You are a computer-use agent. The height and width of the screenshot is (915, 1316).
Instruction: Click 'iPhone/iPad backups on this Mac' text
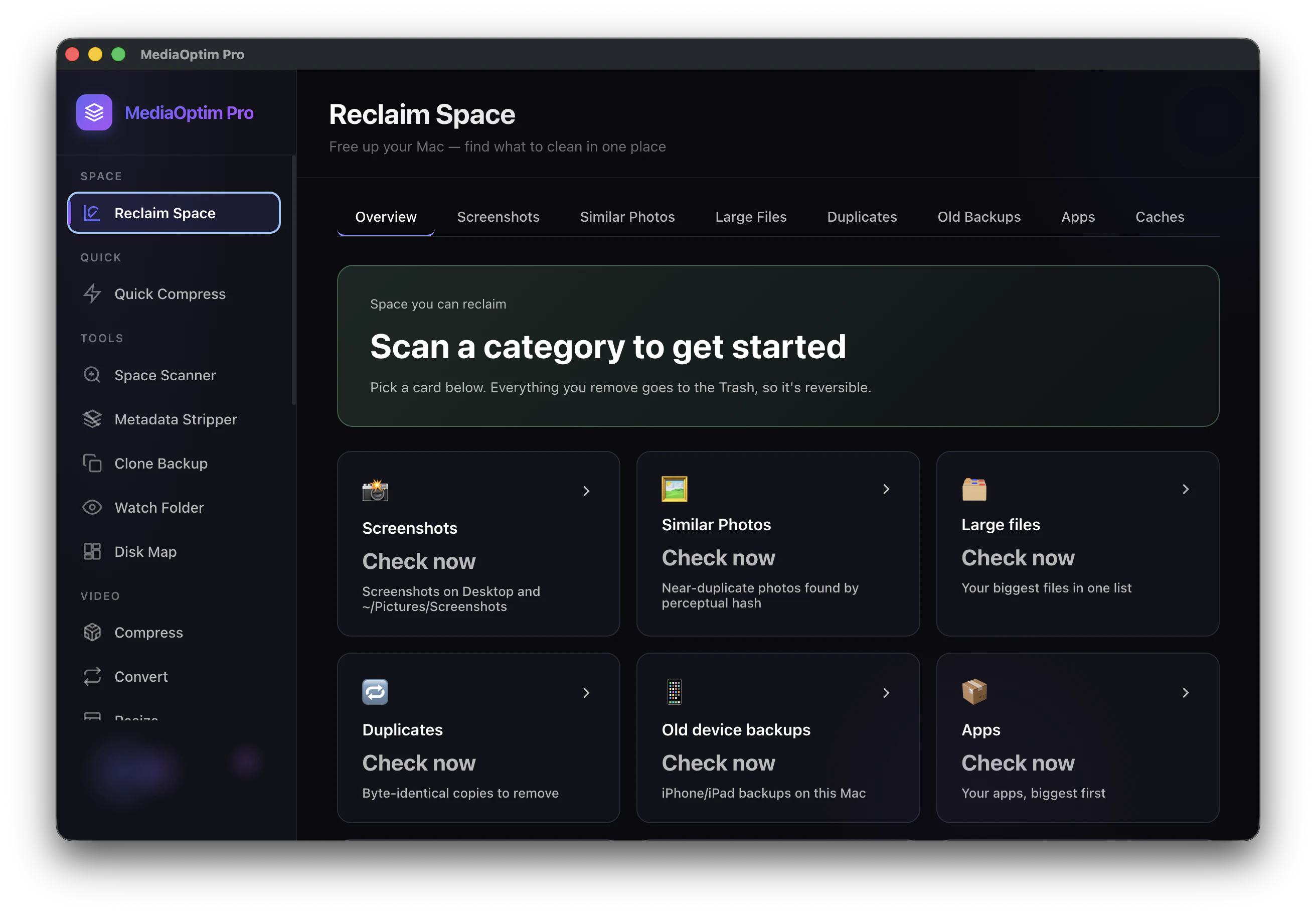tap(763, 793)
